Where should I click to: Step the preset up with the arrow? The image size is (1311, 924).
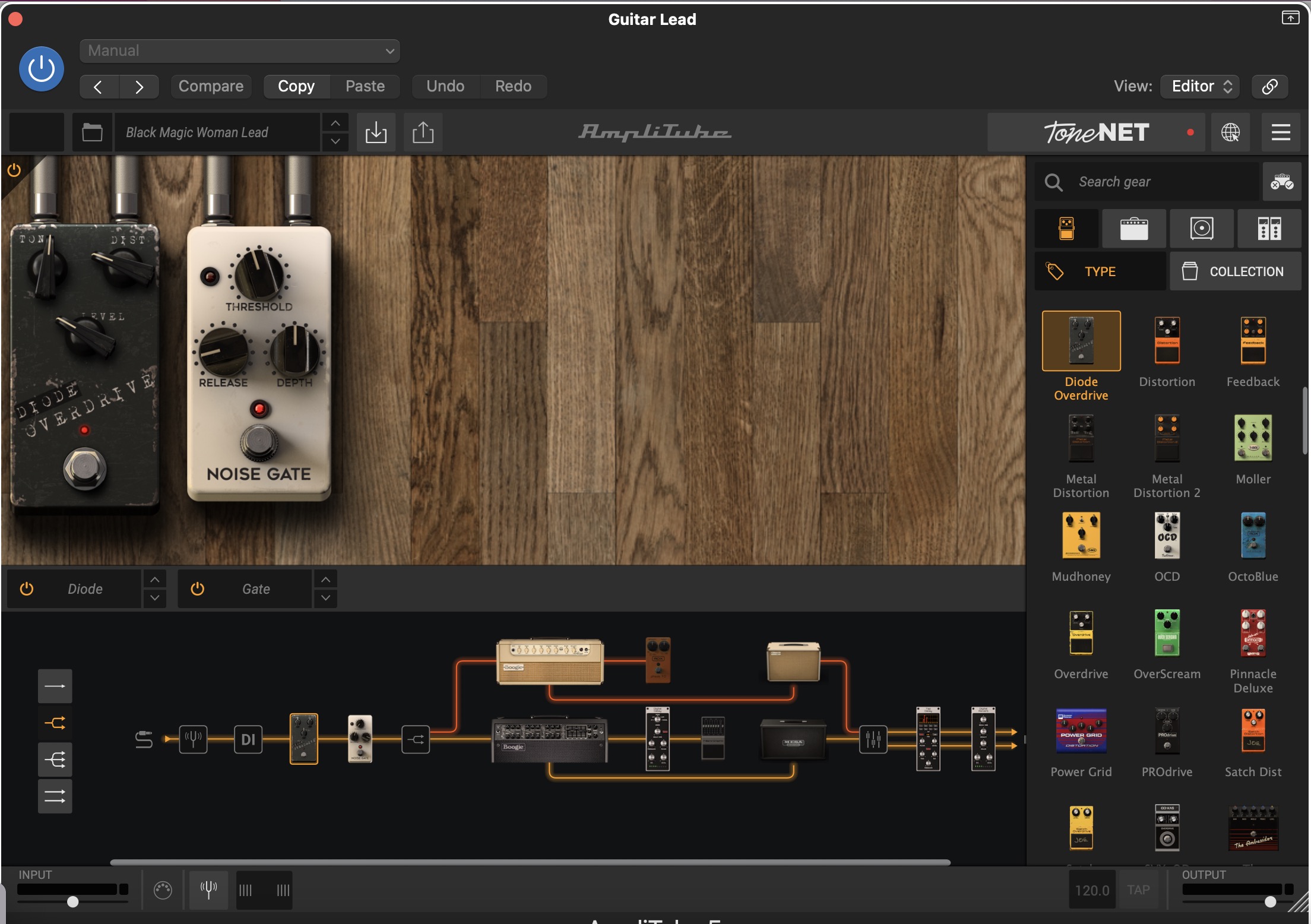(335, 123)
